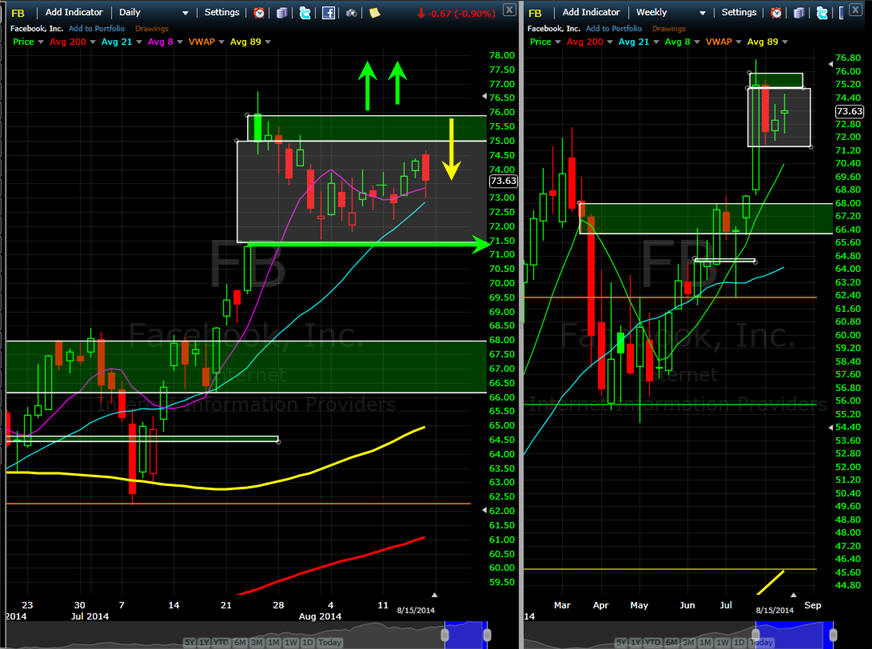Click Add Indicator in Daily chart
Screen dimensions: 872x649
point(74,12)
